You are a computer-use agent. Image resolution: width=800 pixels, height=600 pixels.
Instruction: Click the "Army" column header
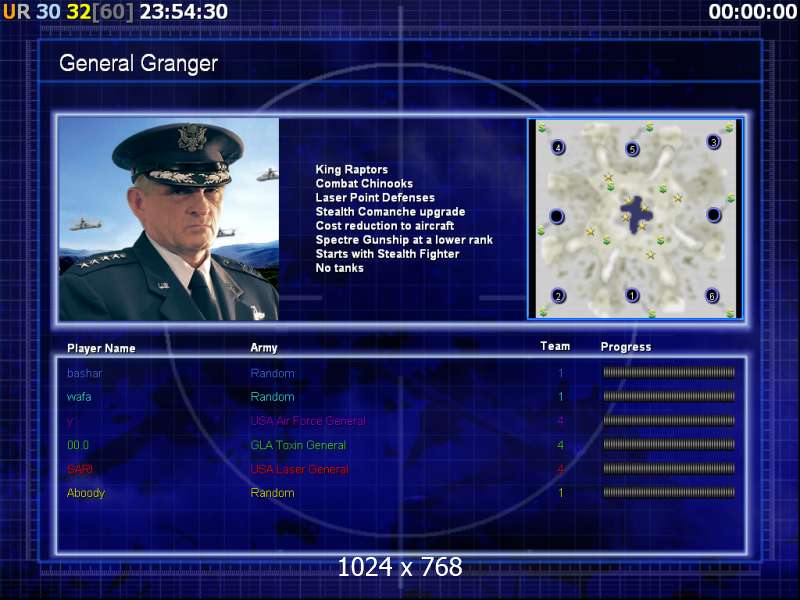(x=264, y=348)
